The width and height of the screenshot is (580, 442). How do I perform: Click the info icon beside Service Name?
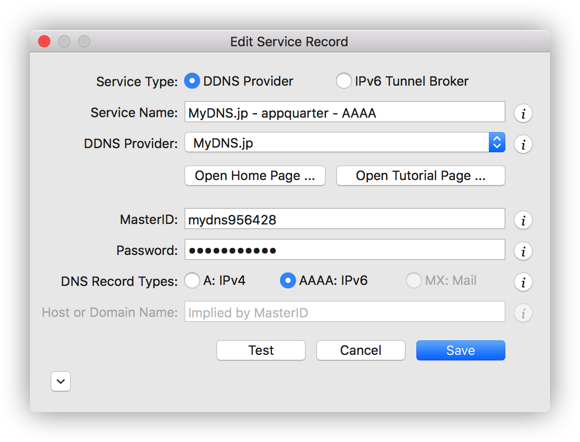click(x=523, y=114)
